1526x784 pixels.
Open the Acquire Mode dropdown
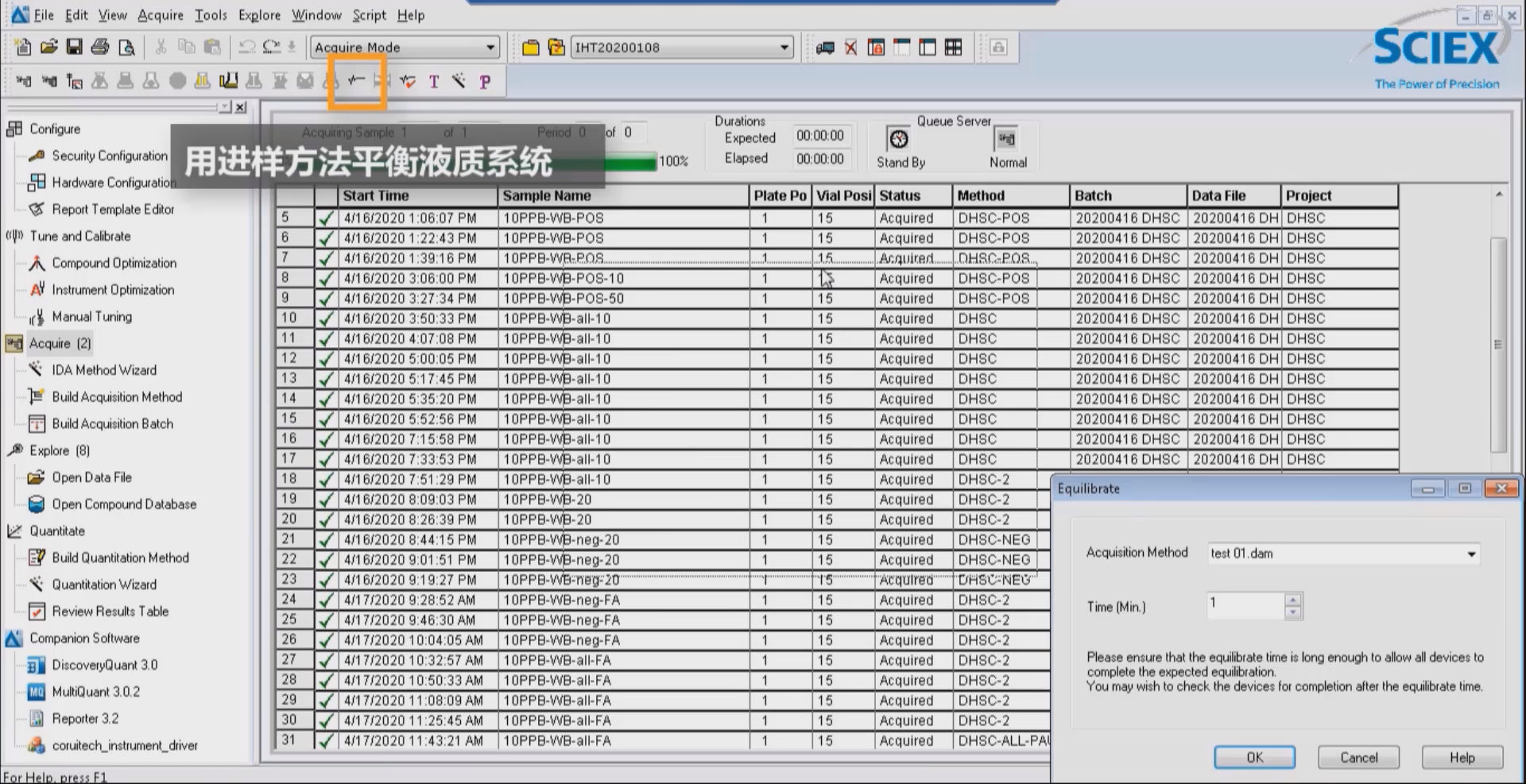[x=490, y=48]
